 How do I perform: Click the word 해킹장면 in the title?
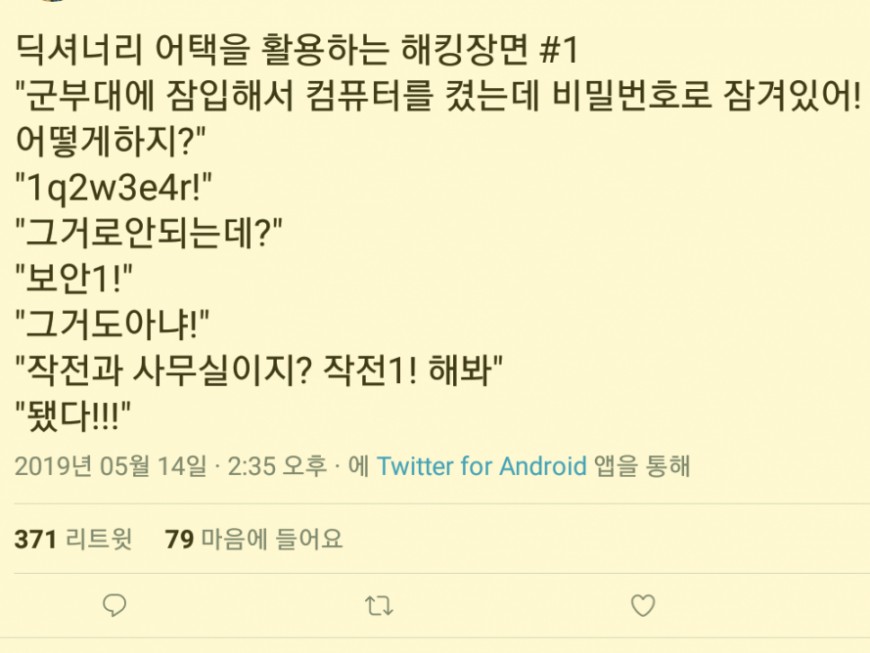pos(463,50)
